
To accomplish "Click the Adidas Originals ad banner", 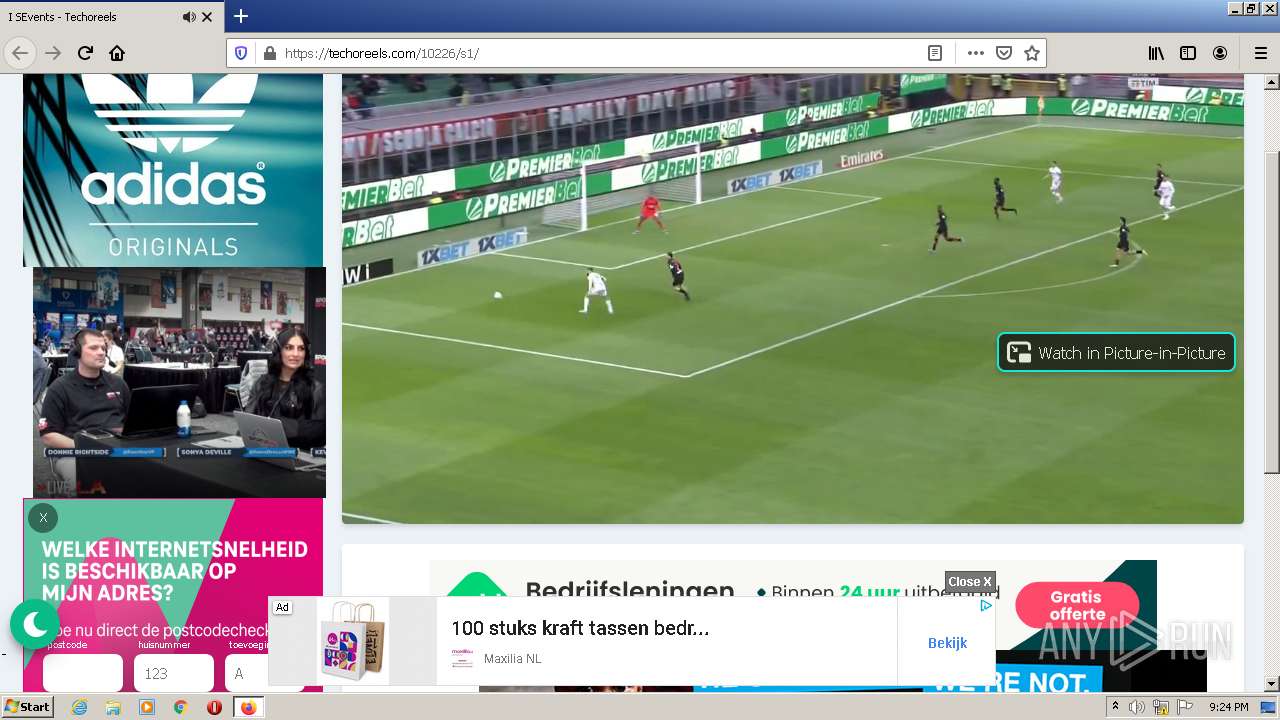I will coord(173,170).
